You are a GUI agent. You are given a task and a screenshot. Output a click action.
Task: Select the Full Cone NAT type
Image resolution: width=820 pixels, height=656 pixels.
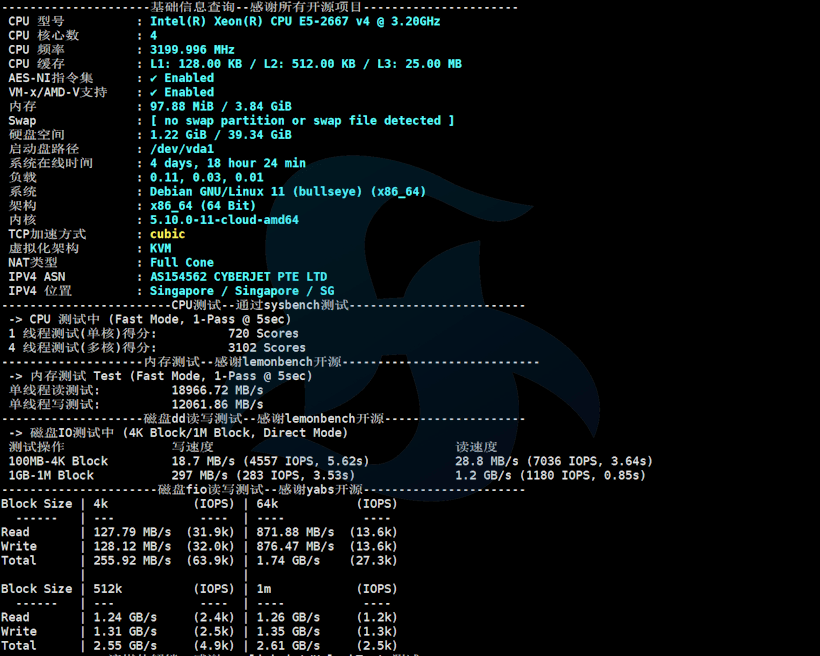181,262
